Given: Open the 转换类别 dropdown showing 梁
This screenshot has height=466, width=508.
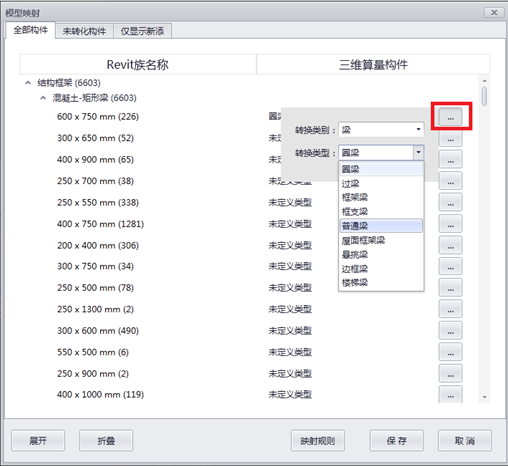Looking at the screenshot, I should coord(381,130).
